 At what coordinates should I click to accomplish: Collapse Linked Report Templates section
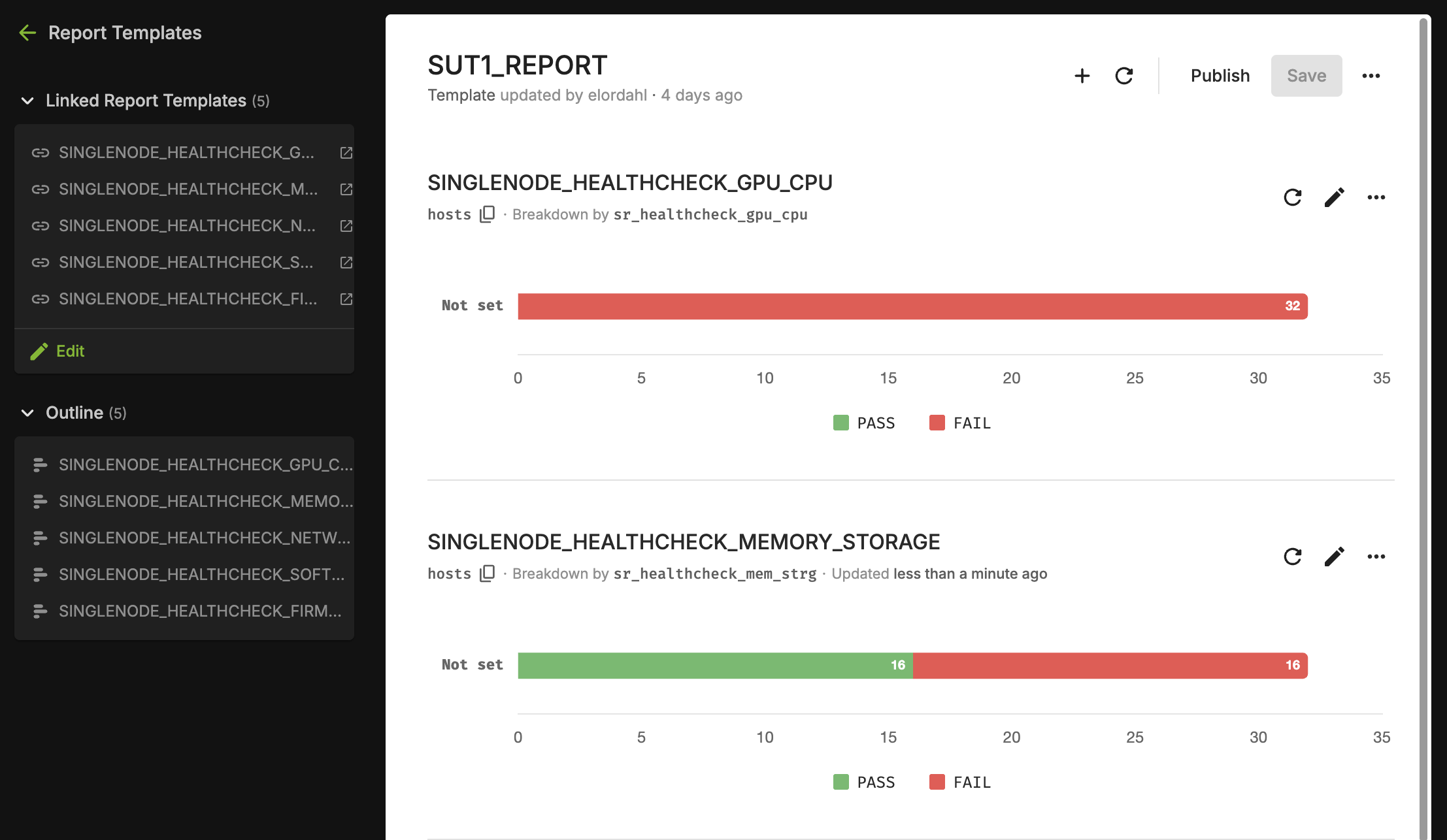pyautogui.click(x=27, y=101)
